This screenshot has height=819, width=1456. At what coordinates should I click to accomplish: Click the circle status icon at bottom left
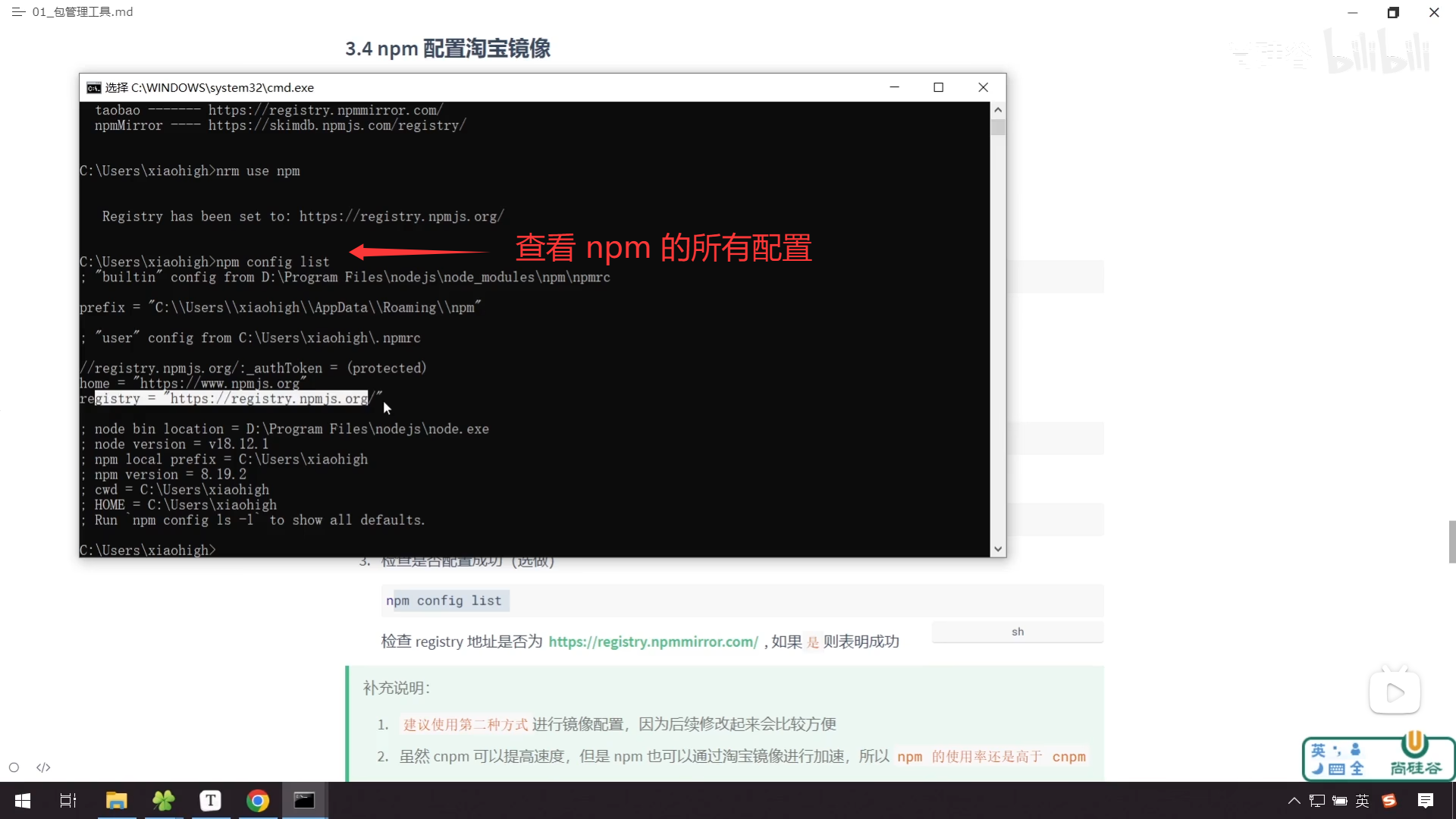click(x=14, y=767)
